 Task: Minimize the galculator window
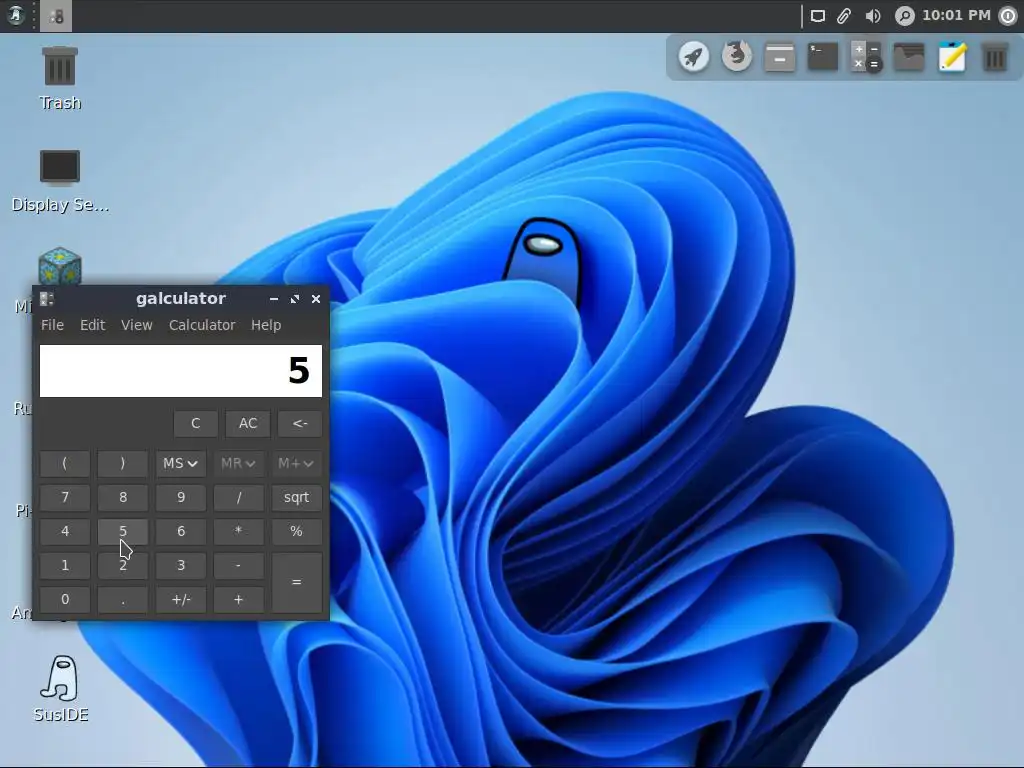[x=274, y=299]
